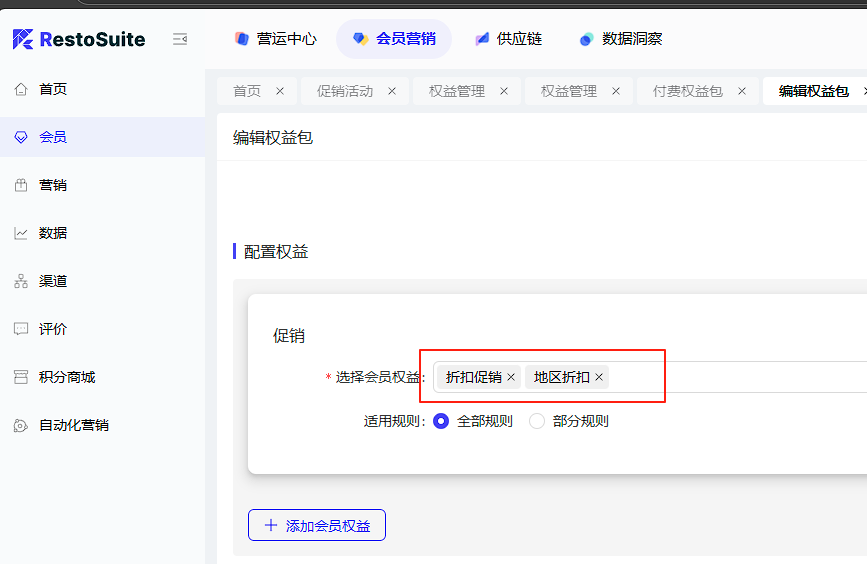The image size is (867, 564).
Task: Click the 促销 card heading
Action: click(289, 336)
